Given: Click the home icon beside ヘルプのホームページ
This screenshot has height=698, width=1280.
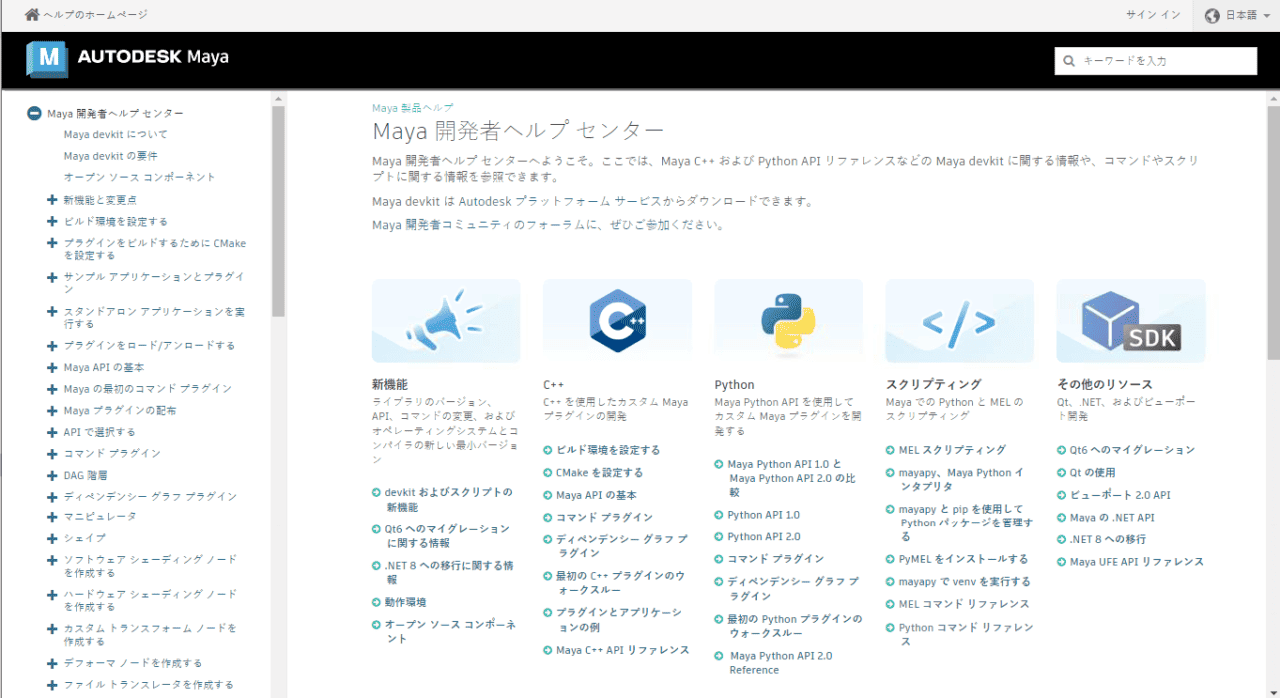Looking at the screenshot, I should 32,15.
